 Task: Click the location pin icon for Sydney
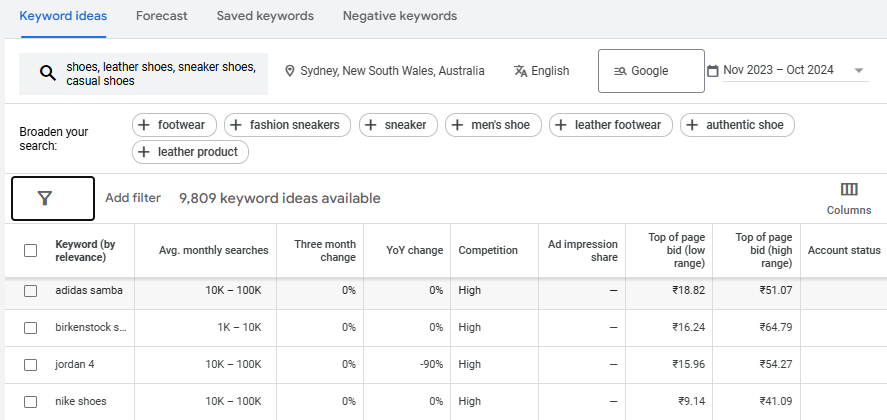coord(290,71)
